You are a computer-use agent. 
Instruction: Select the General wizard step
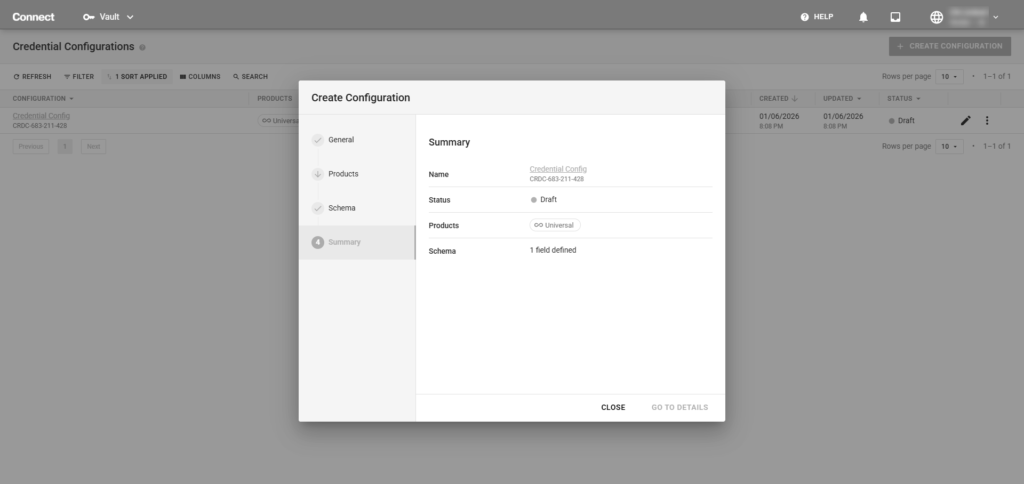tap(340, 140)
